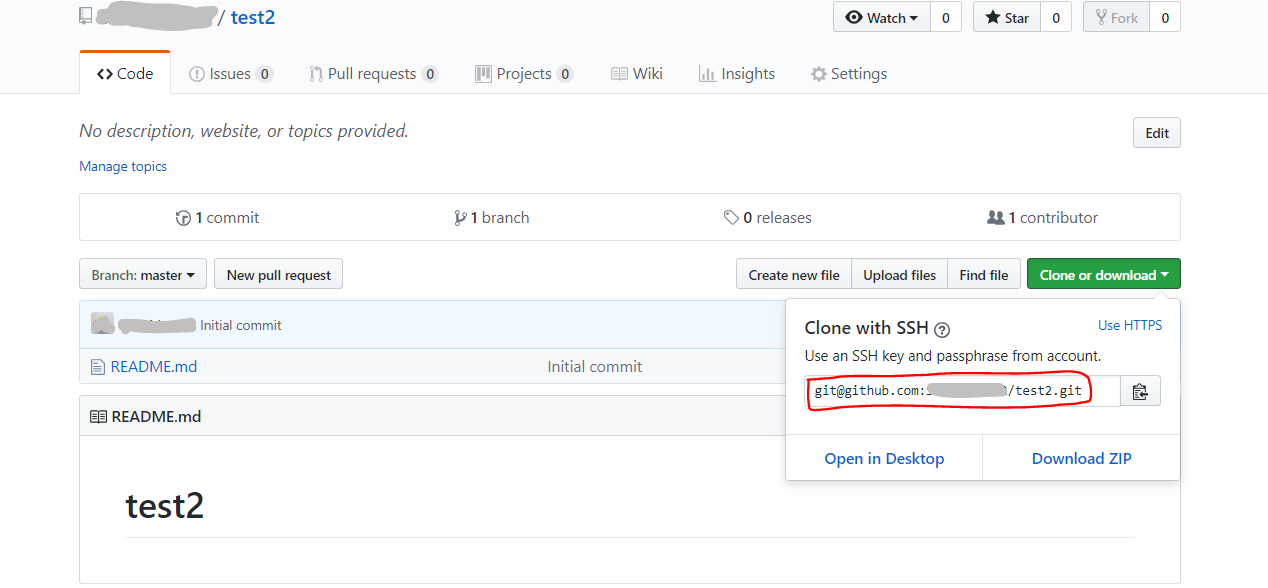Open the Pull requests tab

coord(373,73)
